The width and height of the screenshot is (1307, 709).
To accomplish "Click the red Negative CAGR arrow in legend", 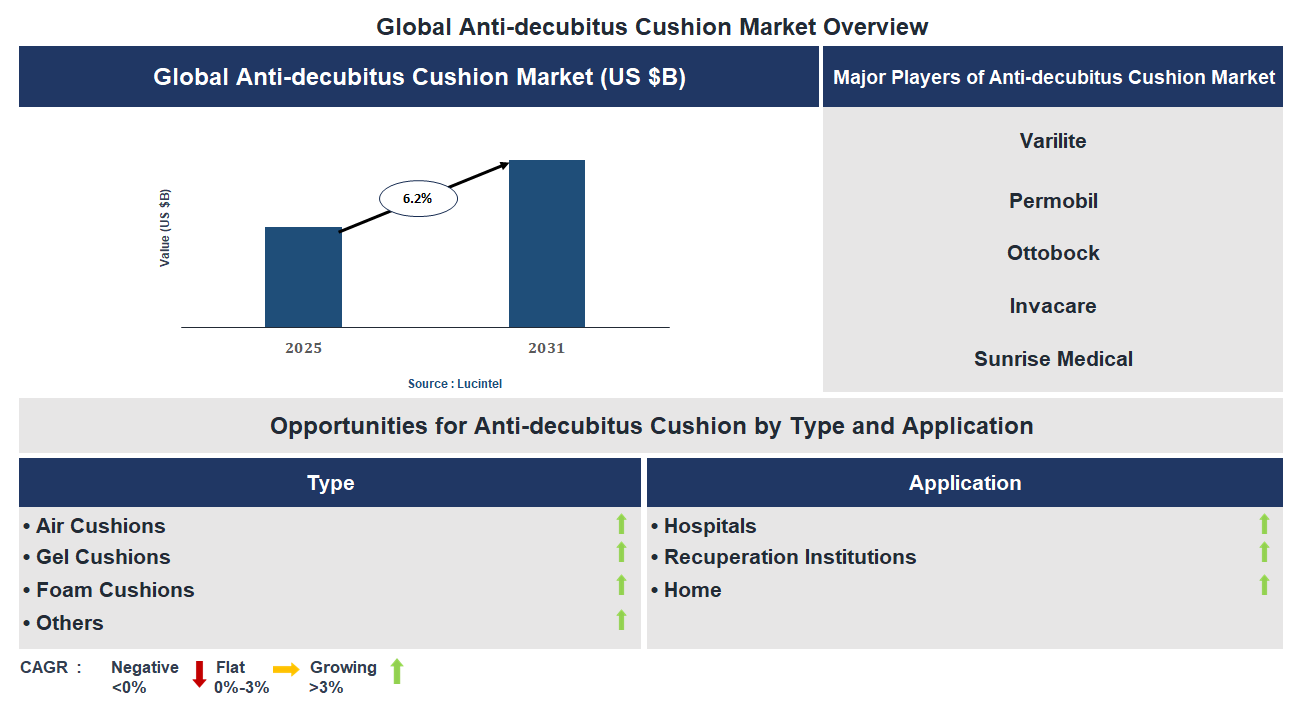I will coord(198,672).
